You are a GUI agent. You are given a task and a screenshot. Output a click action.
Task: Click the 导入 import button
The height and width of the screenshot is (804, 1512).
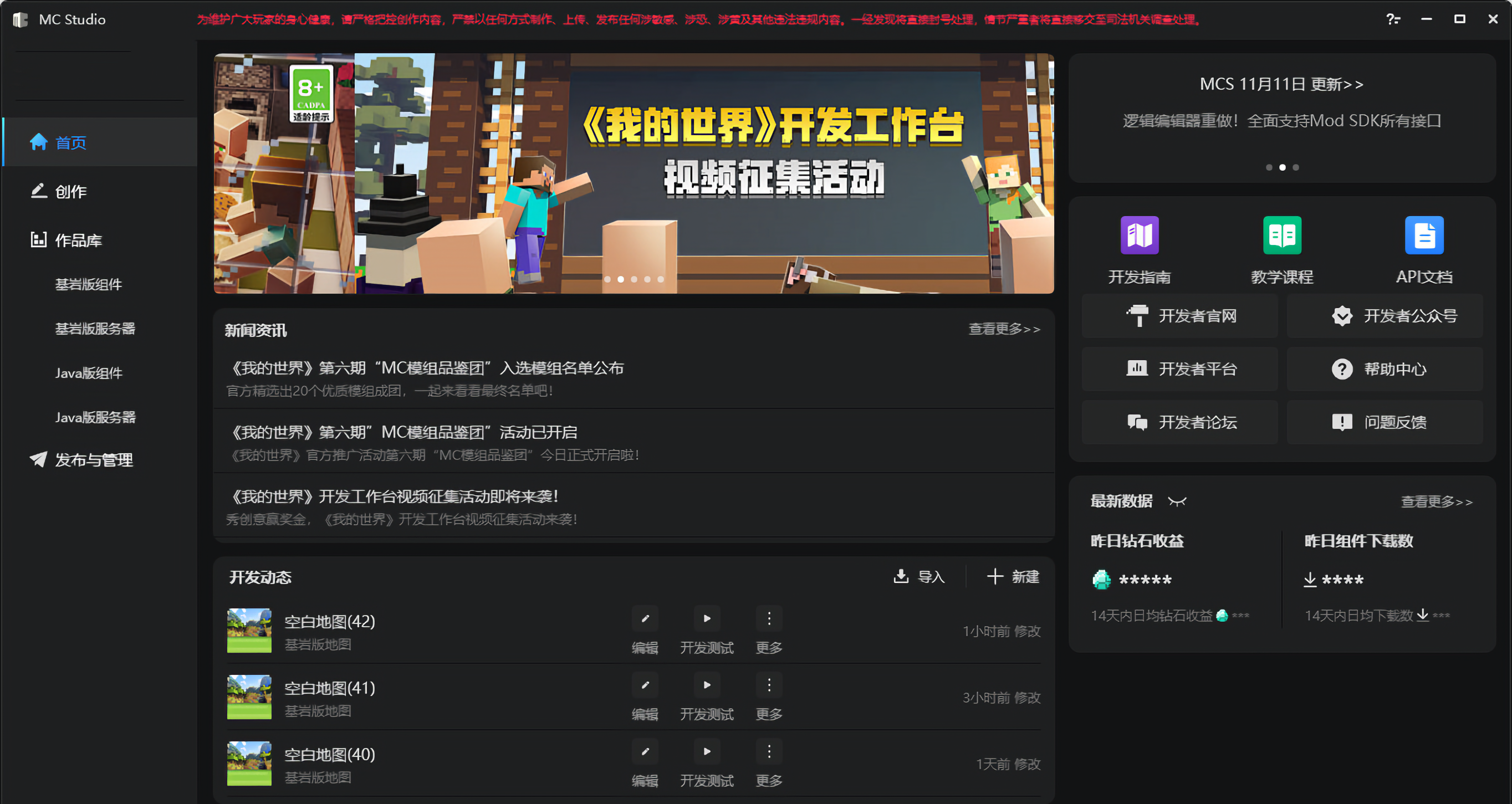pyautogui.click(x=919, y=576)
